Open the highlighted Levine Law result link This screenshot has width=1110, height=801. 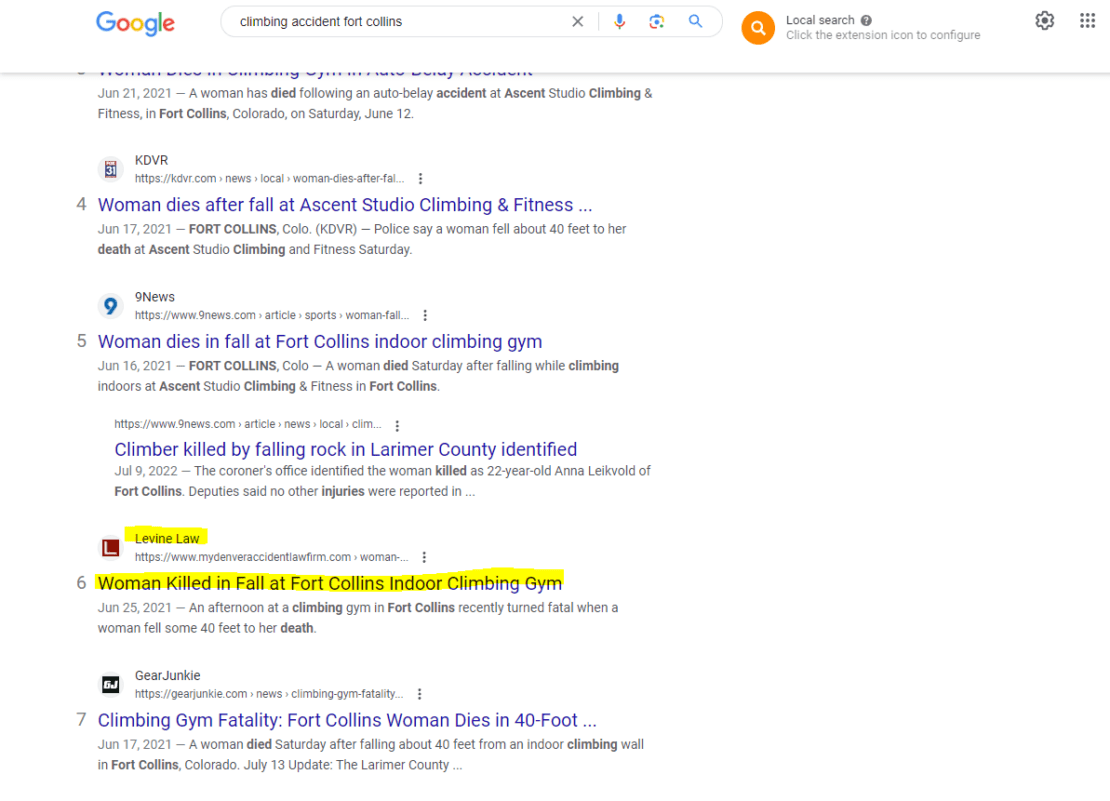[x=329, y=583]
